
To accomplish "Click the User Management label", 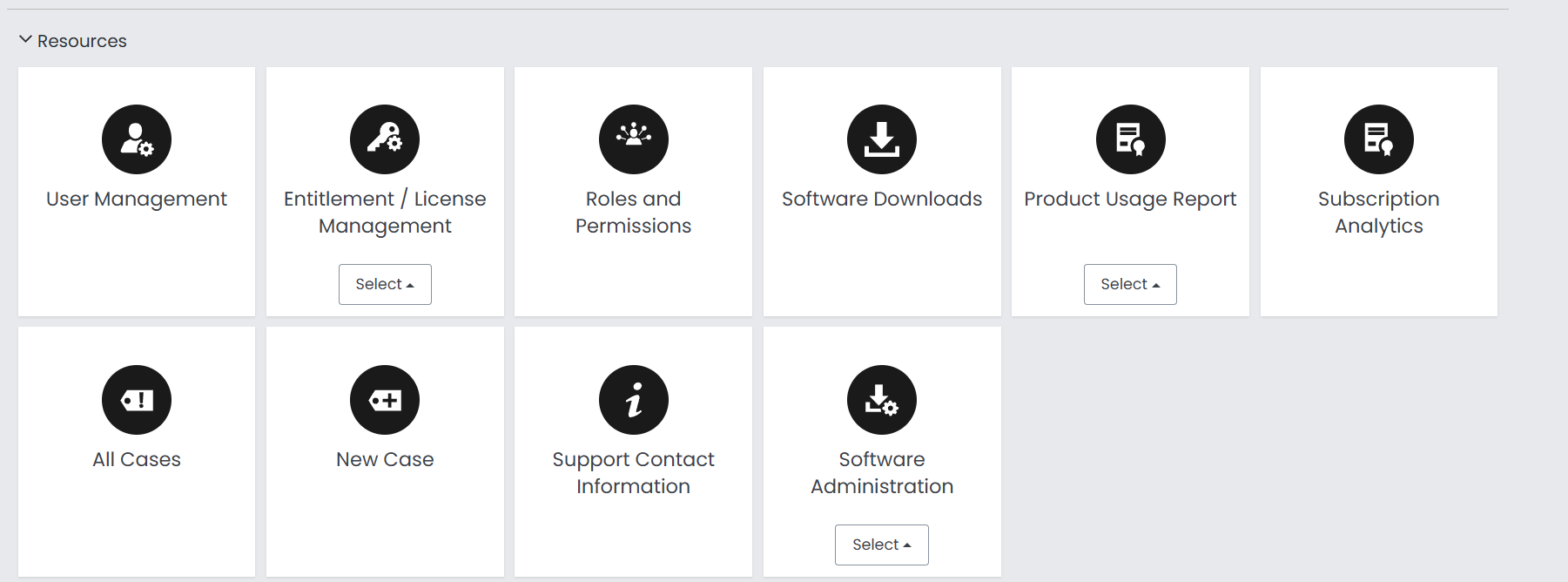I will [x=137, y=200].
